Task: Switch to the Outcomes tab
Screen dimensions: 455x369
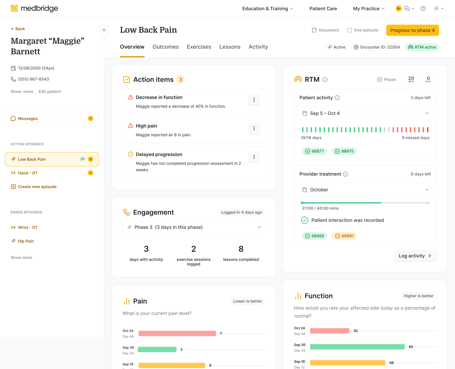Action: 166,47
